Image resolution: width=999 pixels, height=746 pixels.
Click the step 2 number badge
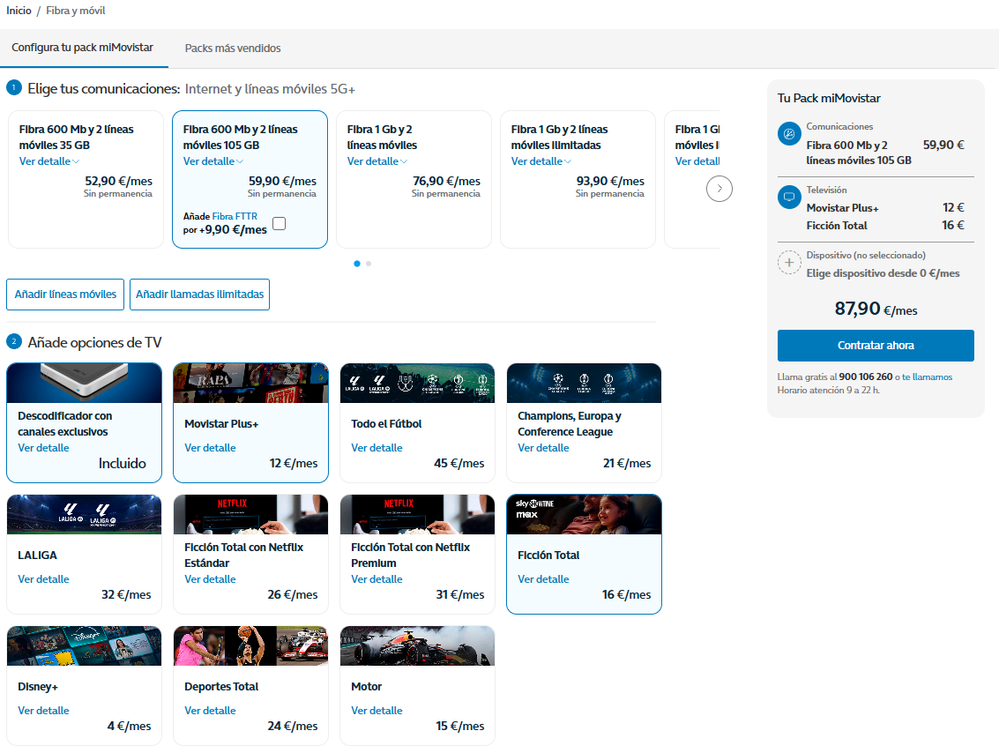[14, 342]
